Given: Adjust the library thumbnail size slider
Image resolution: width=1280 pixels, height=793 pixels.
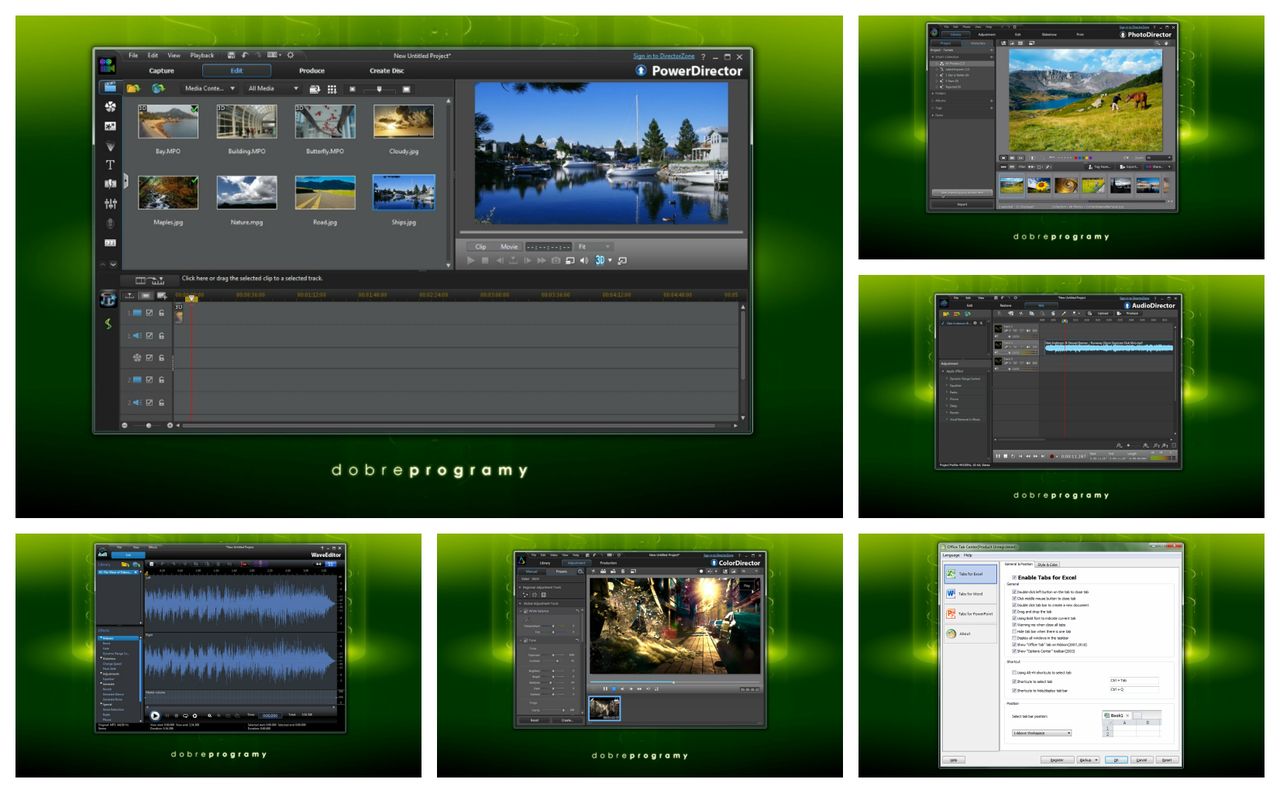Looking at the screenshot, I should click(379, 89).
